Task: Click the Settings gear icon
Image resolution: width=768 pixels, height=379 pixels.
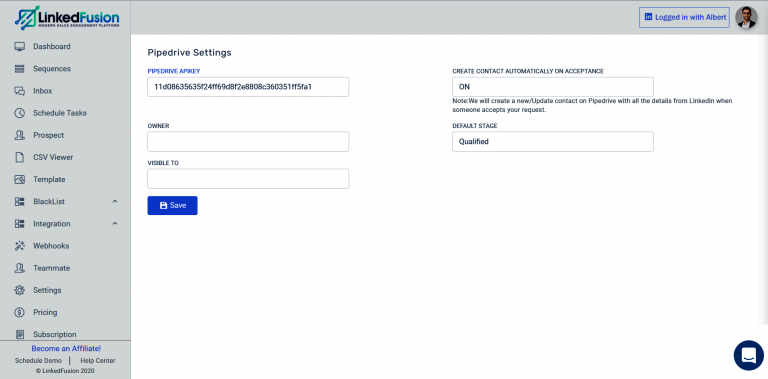Action: click(x=20, y=290)
